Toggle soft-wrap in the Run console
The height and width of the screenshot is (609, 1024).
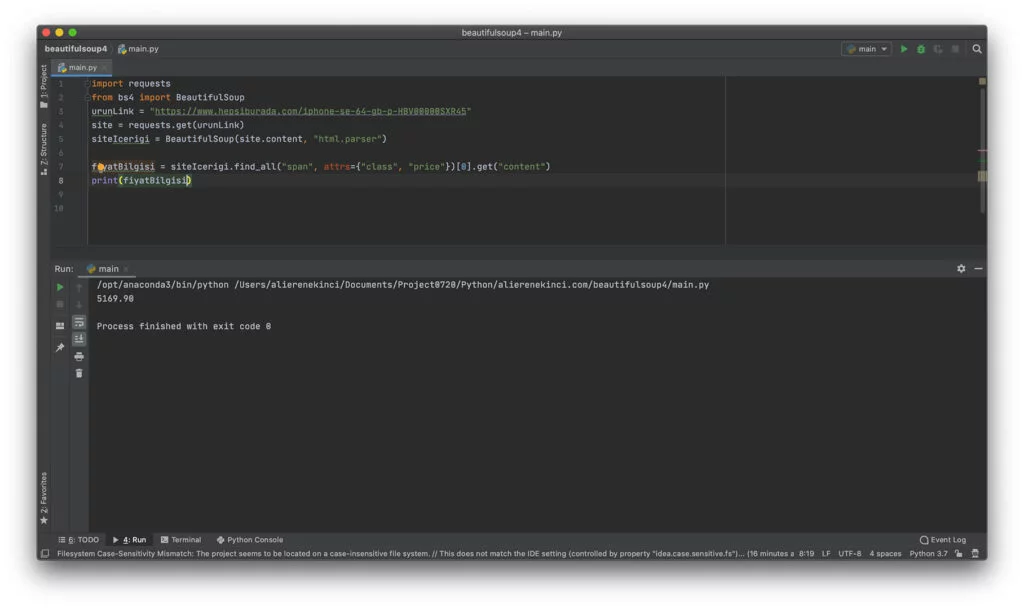click(79, 322)
